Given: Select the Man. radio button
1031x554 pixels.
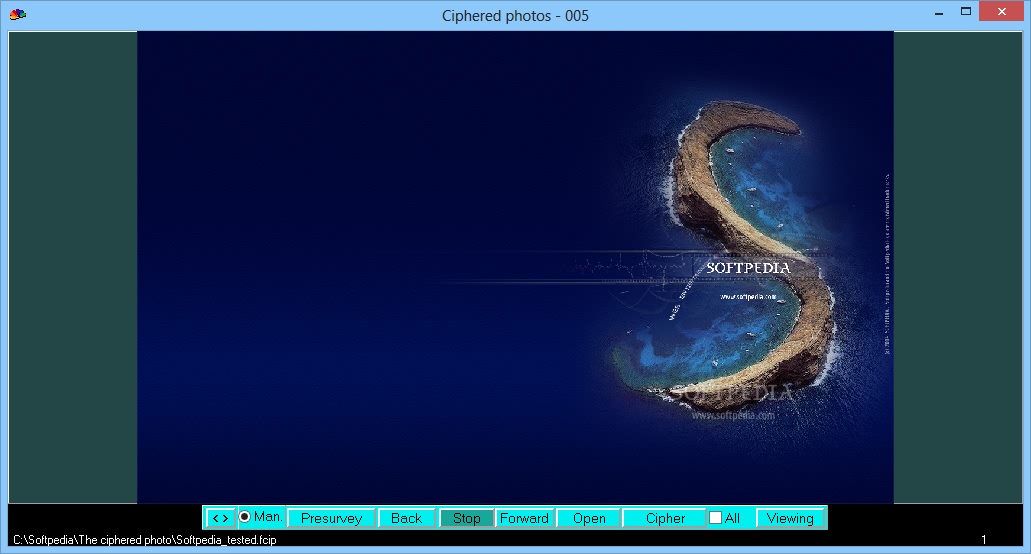Looking at the screenshot, I should coord(245,517).
